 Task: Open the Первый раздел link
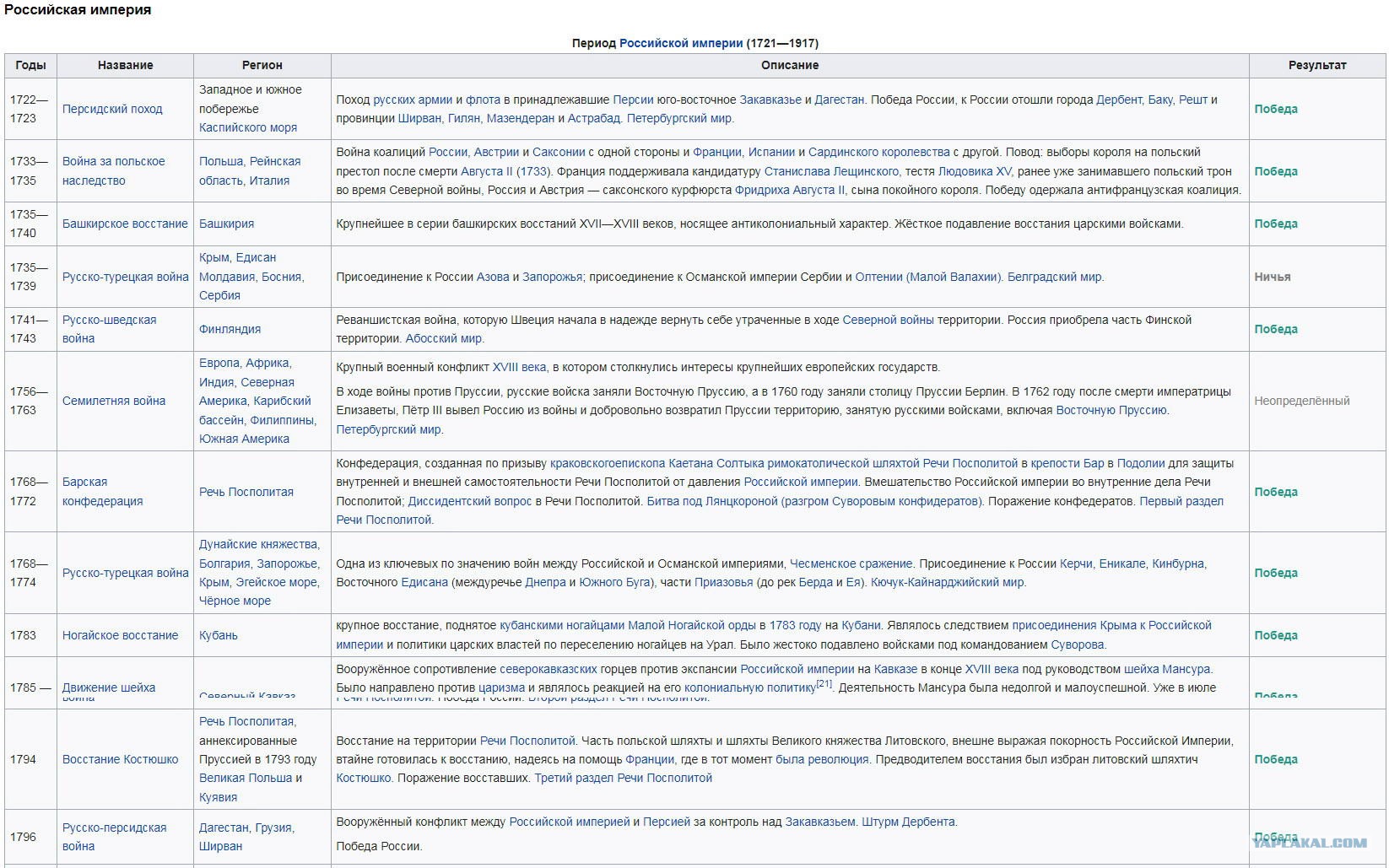(x=1181, y=501)
